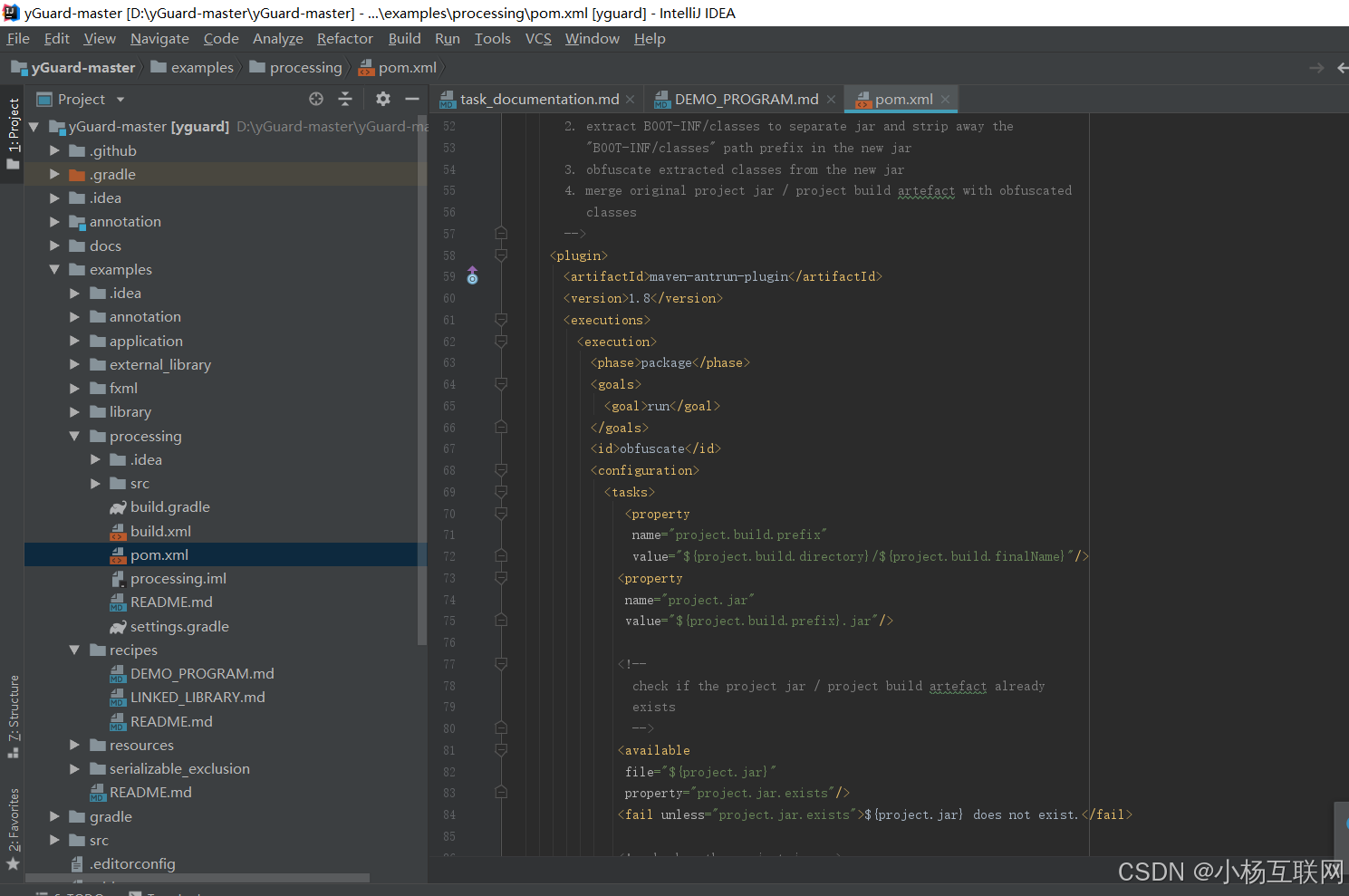Click the processing.iml file icon
The width and height of the screenshot is (1349, 896).
click(118, 579)
